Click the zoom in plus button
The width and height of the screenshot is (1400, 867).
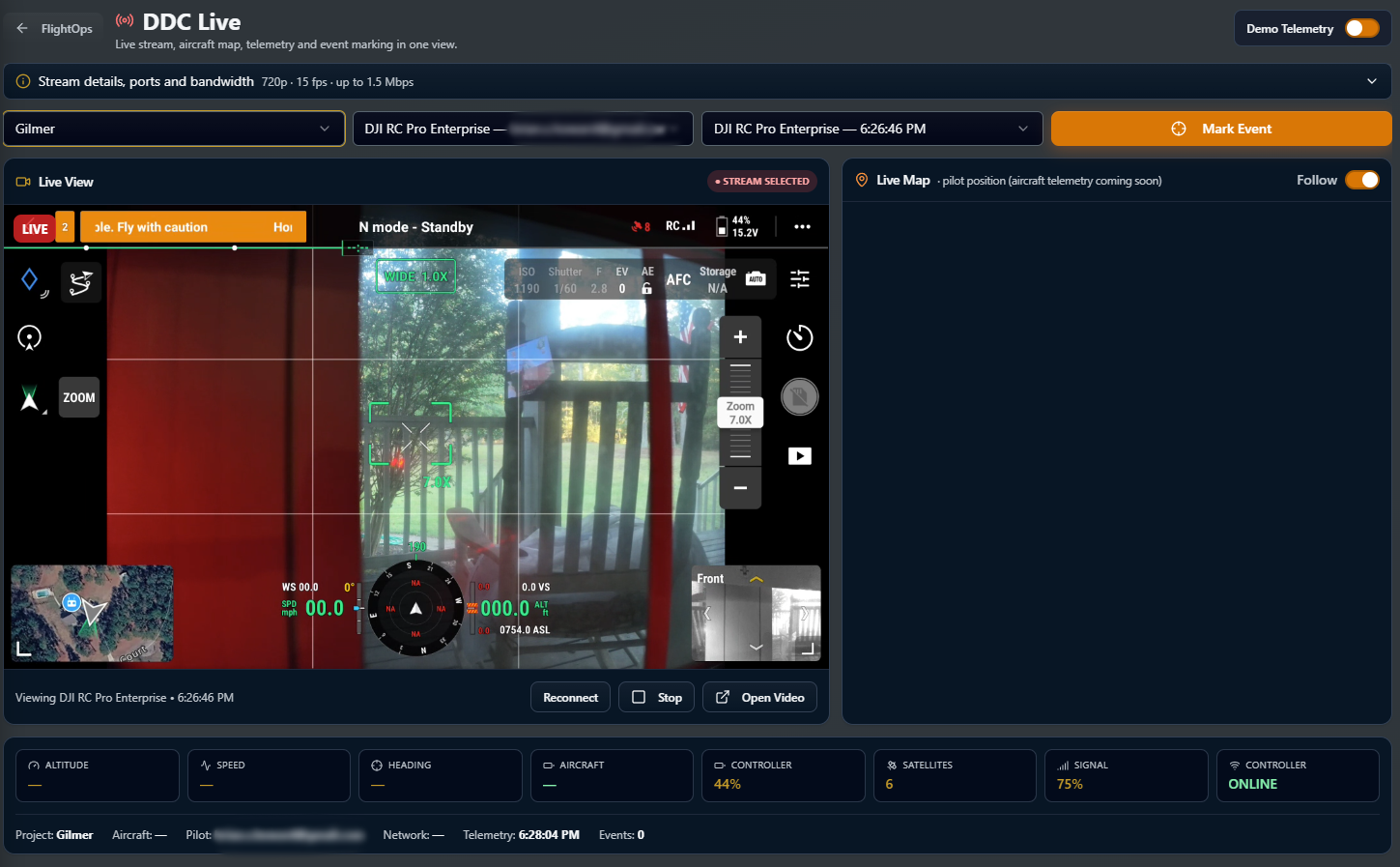point(740,336)
